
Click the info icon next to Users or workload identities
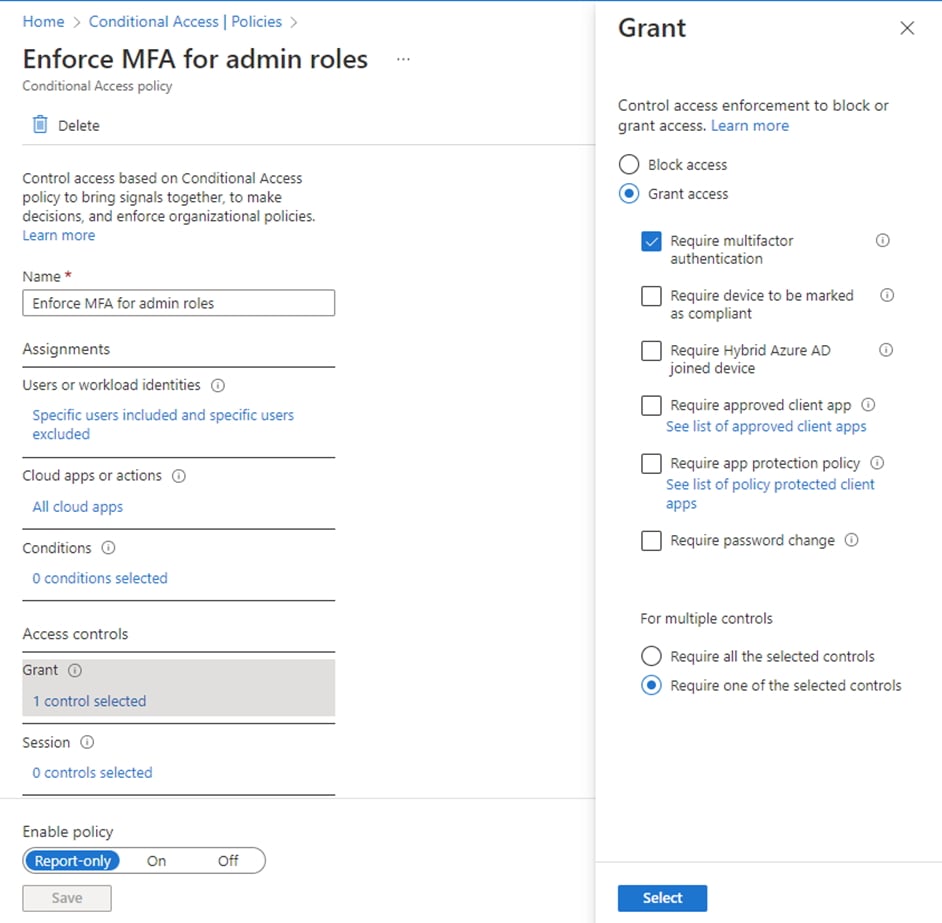pyautogui.click(x=218, y=385)
